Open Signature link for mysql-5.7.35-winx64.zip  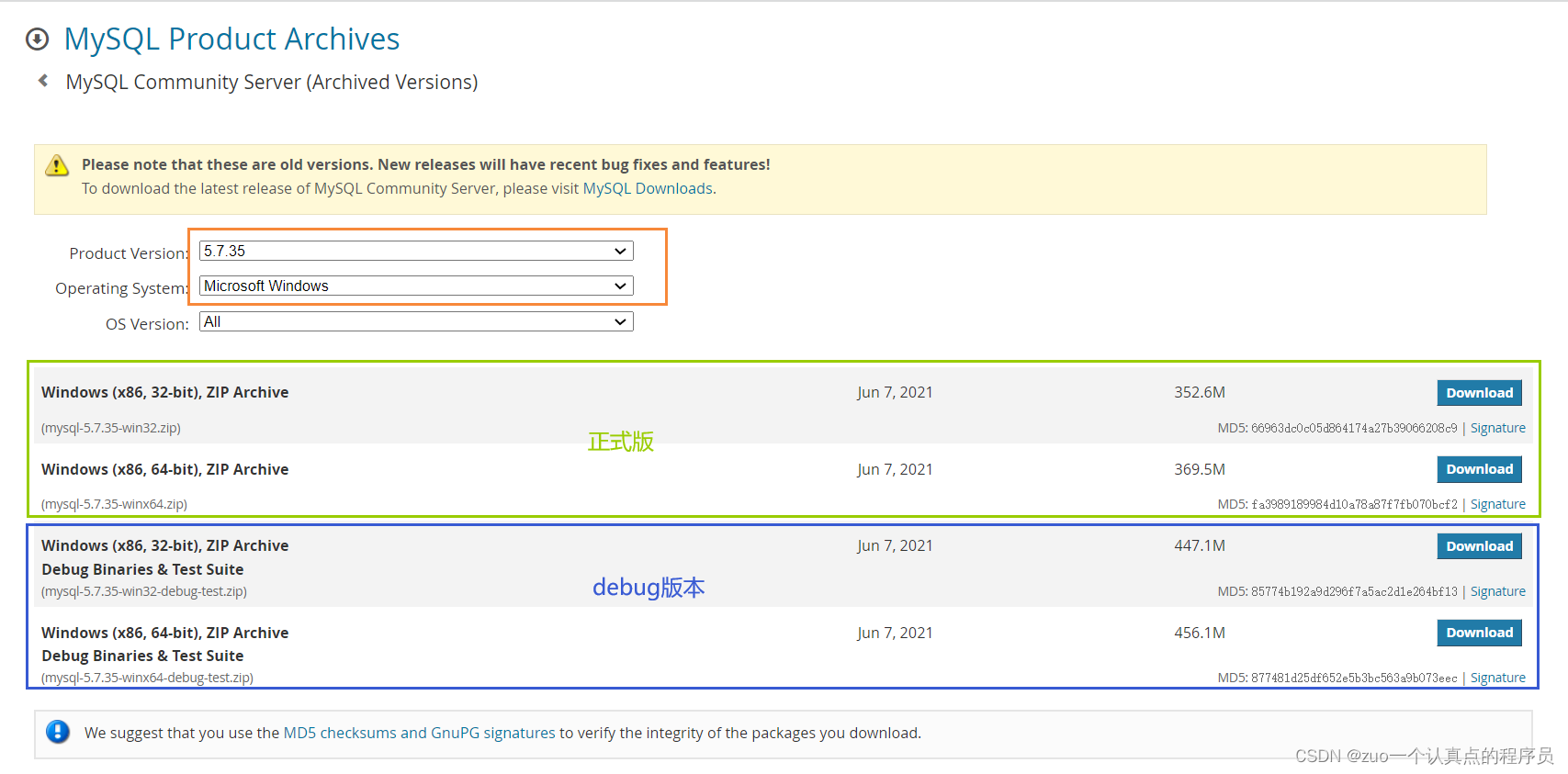coord(1497,504)
